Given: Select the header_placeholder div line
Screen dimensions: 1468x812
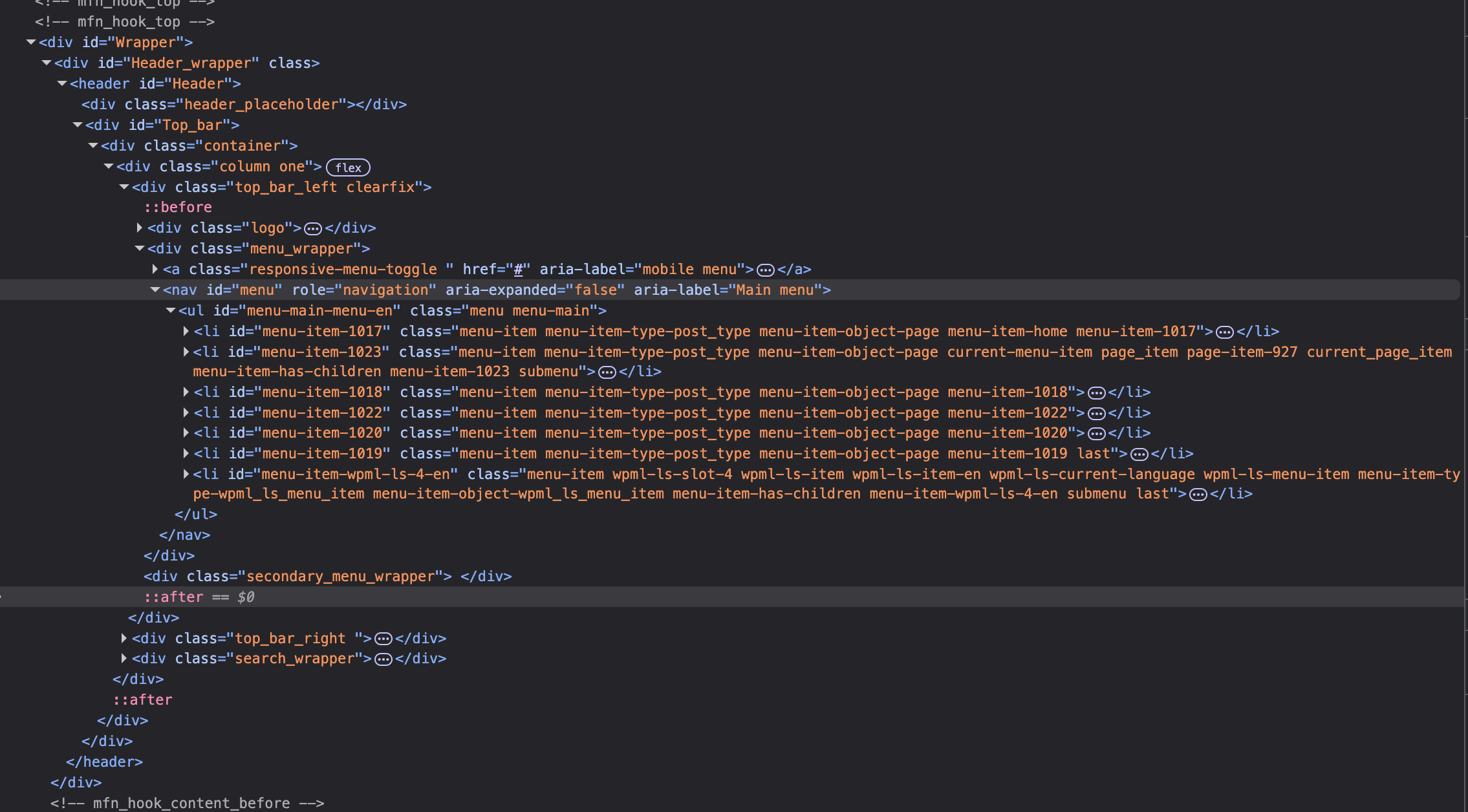Looking at the screenshot, I should (x=244, y=104).
